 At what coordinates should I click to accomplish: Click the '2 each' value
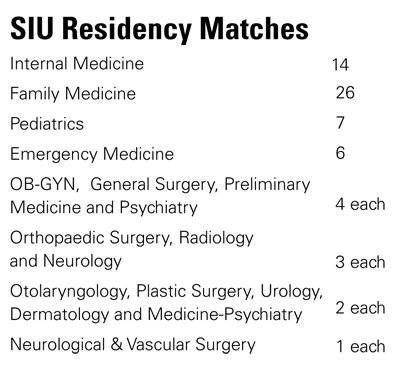point(360,308)
